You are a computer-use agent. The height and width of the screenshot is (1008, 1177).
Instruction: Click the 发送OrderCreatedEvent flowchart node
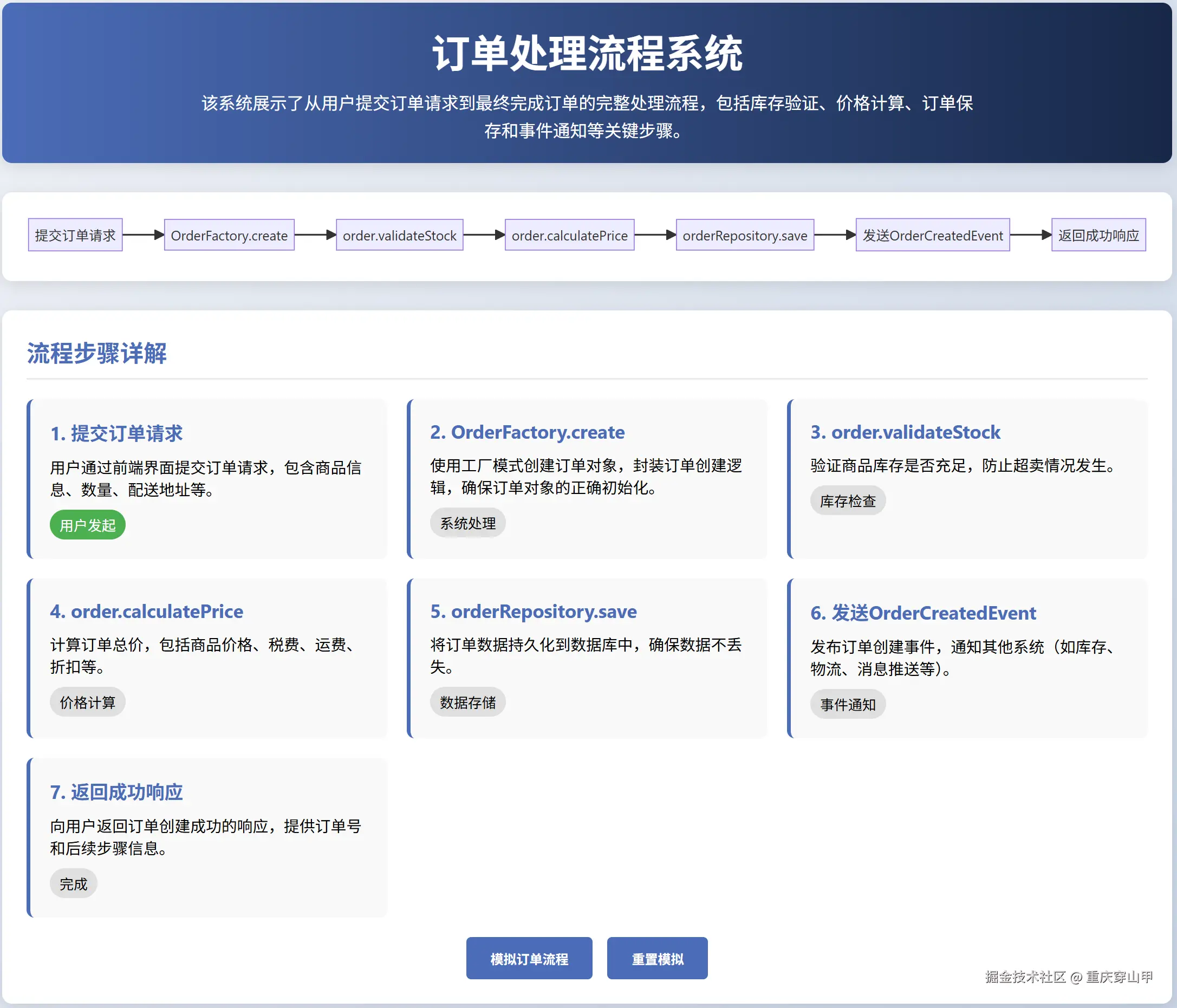[x=932, y=235]
